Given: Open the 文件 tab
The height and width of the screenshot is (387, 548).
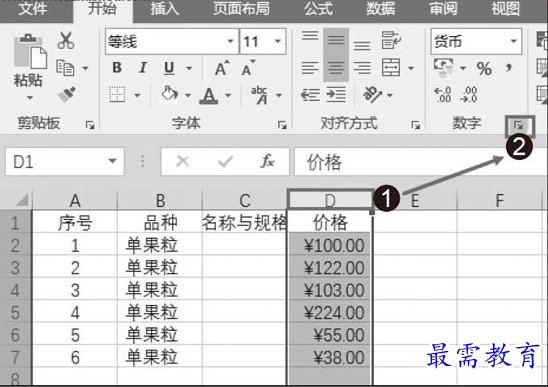Looking at the screenshot, I should coord(33,9).
